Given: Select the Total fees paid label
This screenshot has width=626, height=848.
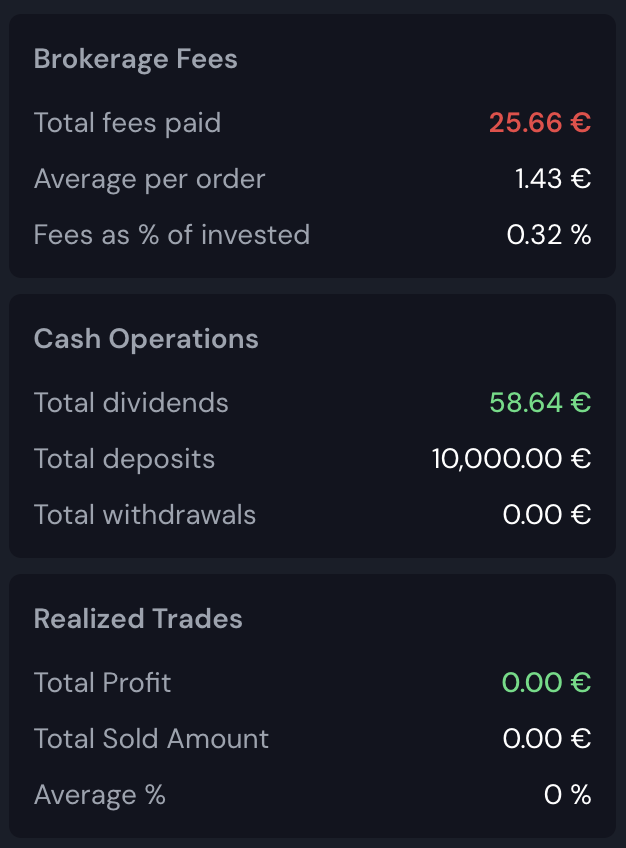Looking at the screenshot, I should 128,123.
